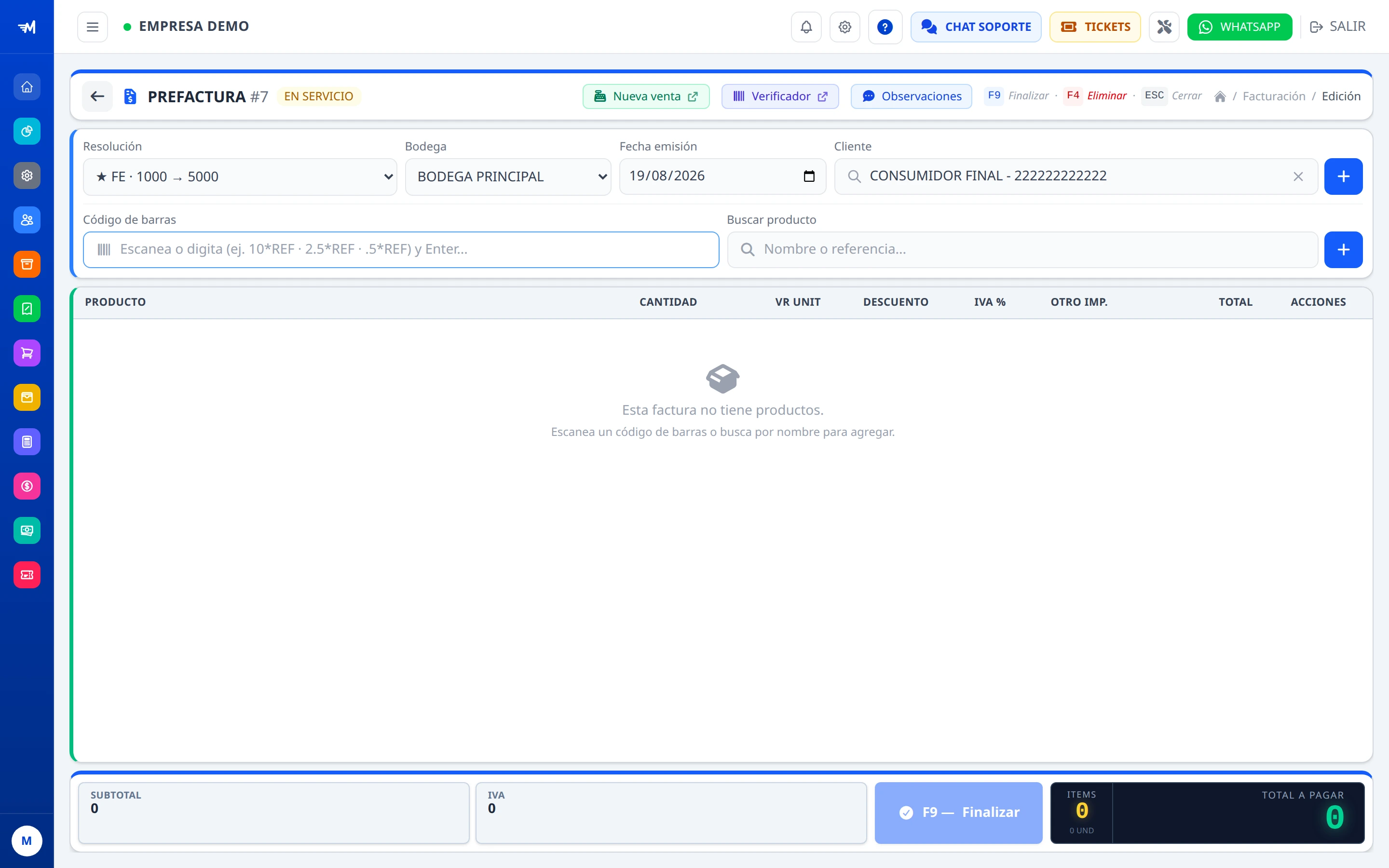Add product with plus button beside search
This screenshot has height=868, width=1389.
click(x=1343, y=250)
